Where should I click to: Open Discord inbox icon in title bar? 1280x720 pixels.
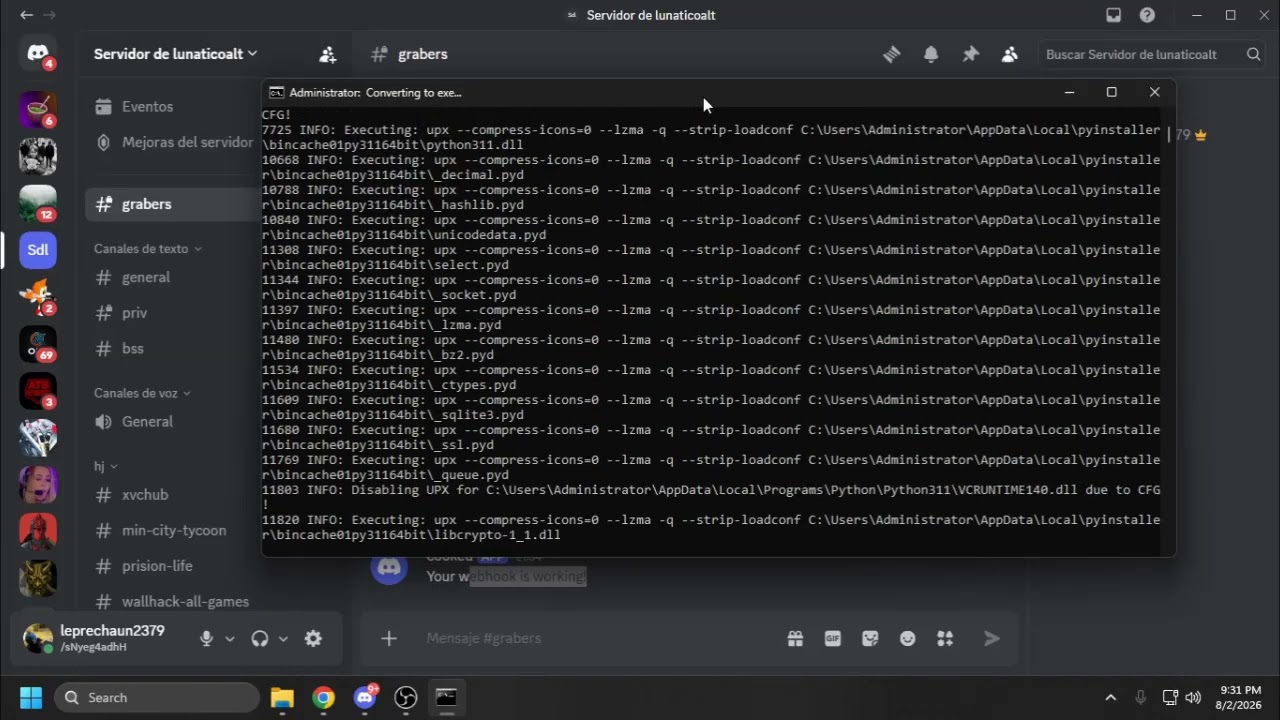pyautogui.click(x=1114, y=15)
